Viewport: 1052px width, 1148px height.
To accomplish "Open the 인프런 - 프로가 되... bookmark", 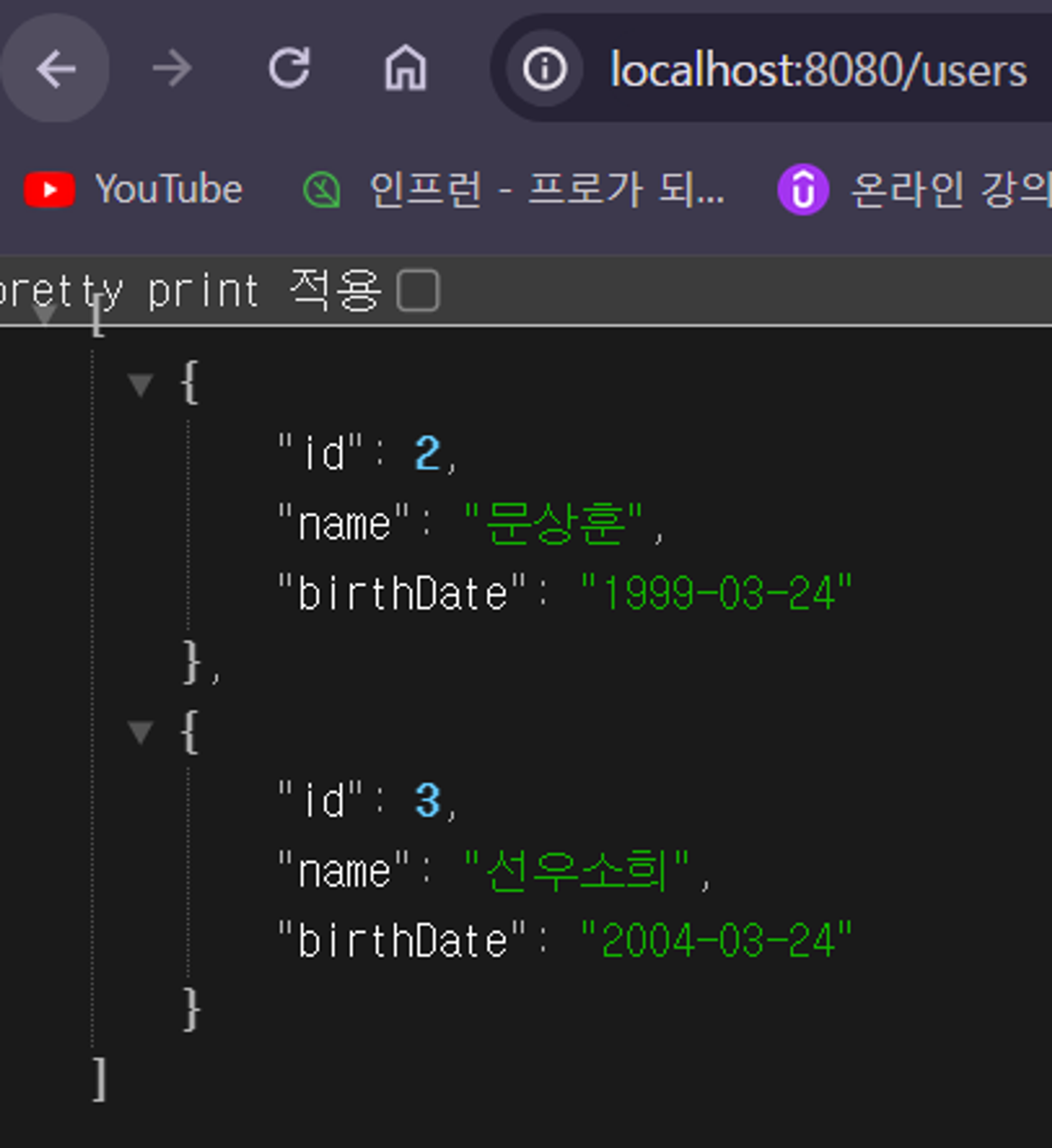I will [547, 189].
